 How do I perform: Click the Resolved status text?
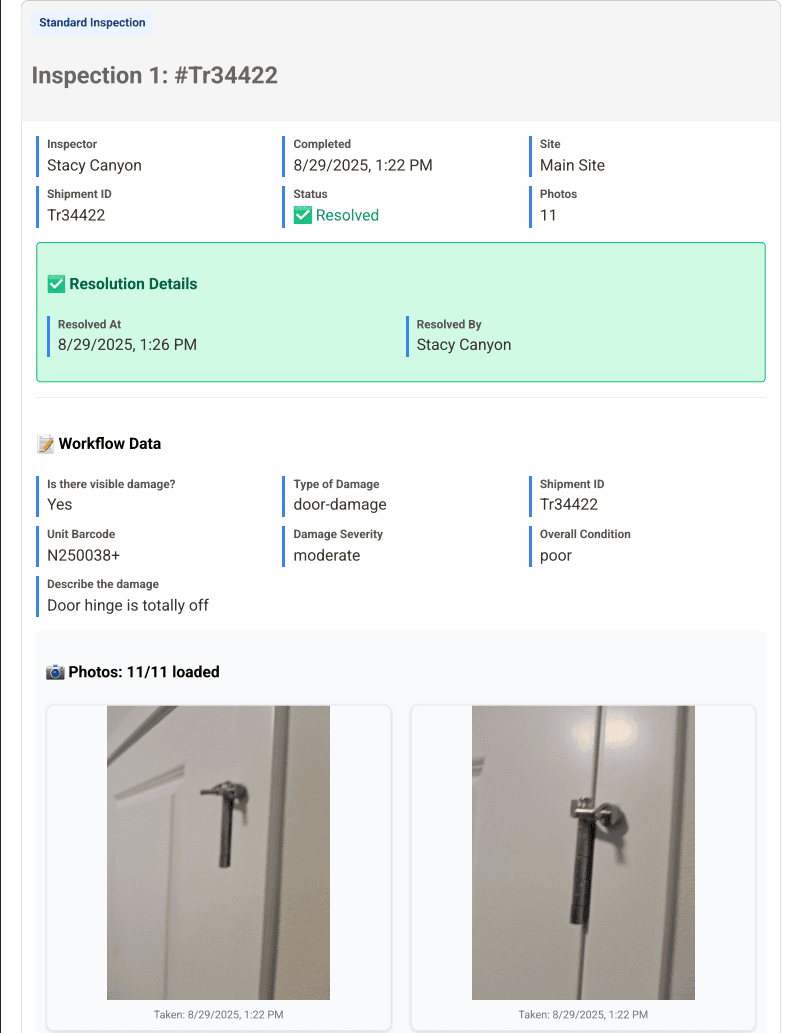point(347,215)
